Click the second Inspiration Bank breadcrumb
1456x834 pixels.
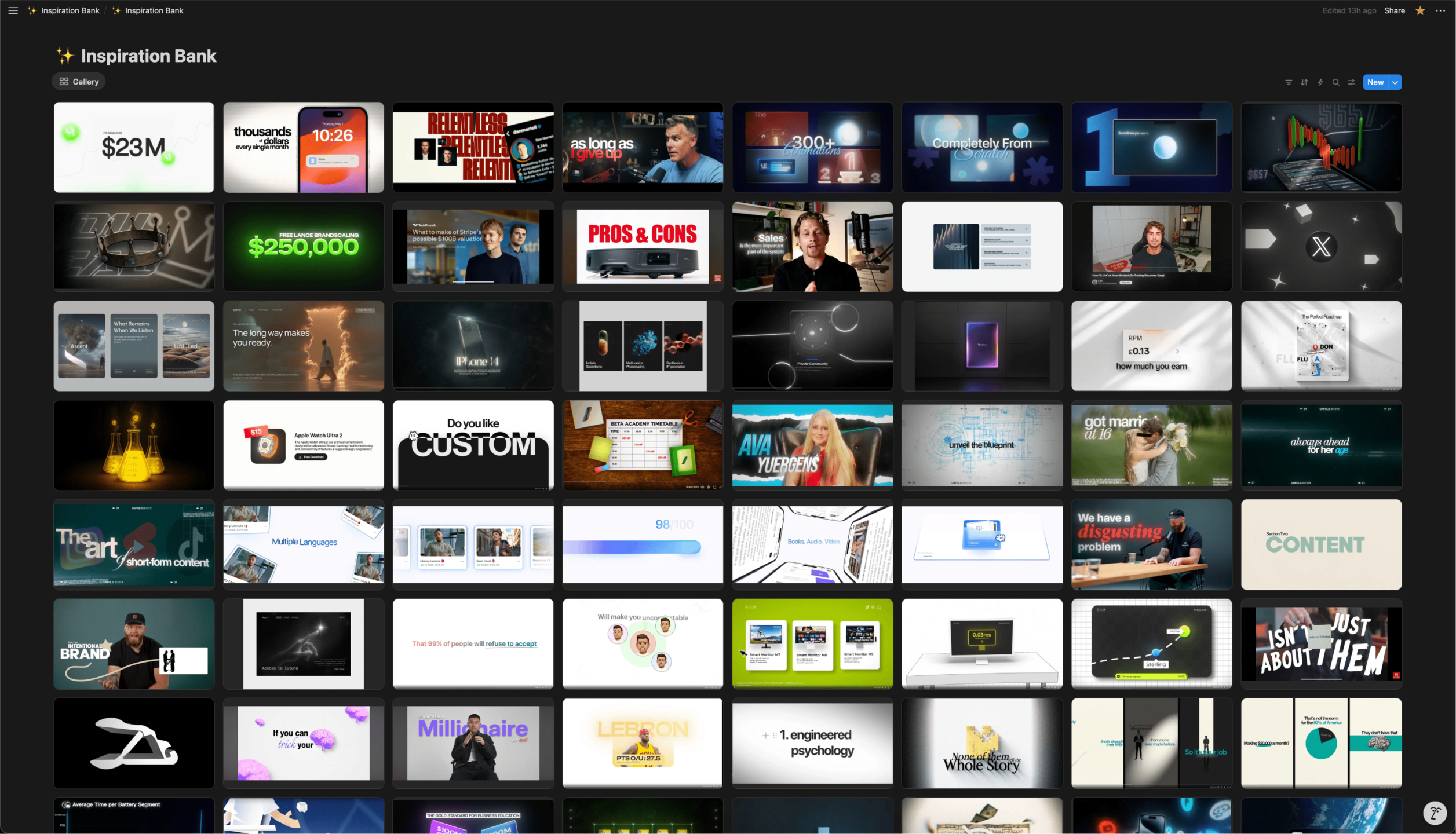148,10
